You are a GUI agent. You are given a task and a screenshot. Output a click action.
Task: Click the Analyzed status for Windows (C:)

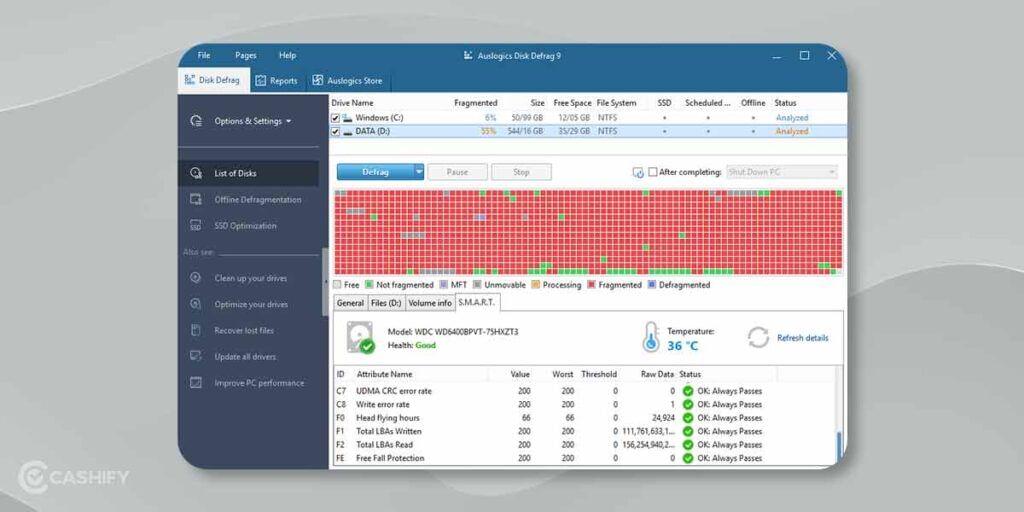click(792, 118)
